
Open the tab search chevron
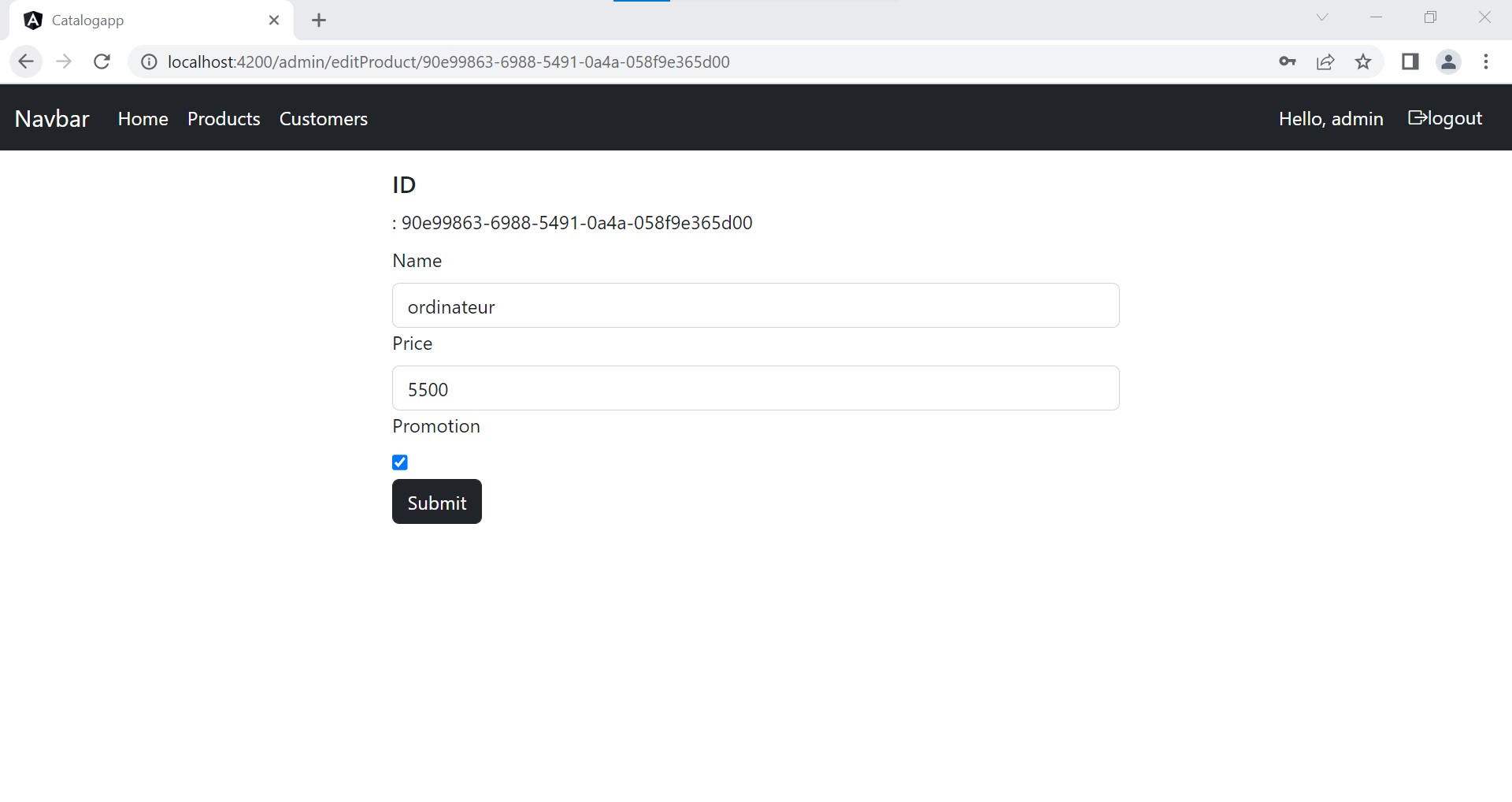click(x=1322, y=17)
